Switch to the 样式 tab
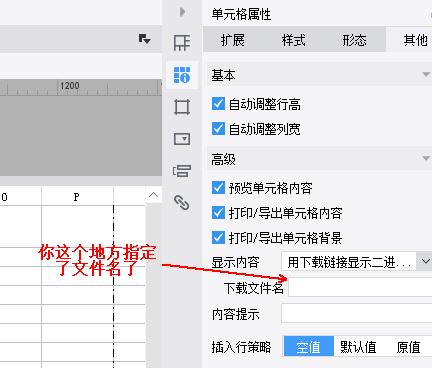This screenshot has height=368, width=432. [294, 40]
